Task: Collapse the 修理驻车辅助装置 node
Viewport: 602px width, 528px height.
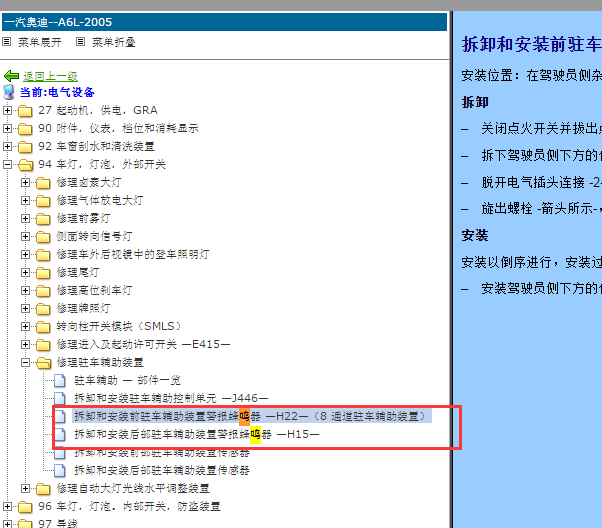Action: (25, 363)
